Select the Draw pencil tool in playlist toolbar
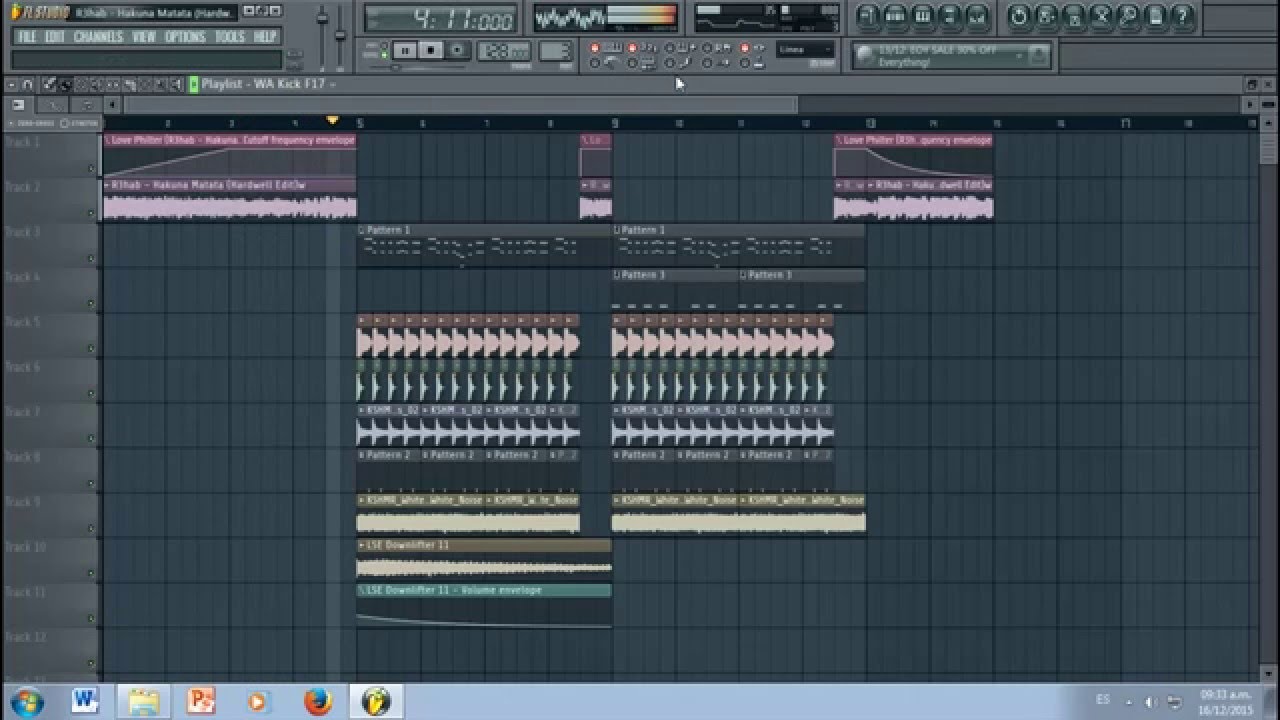The width and height of the screenshot is (1280, 720). coord(49,85)
